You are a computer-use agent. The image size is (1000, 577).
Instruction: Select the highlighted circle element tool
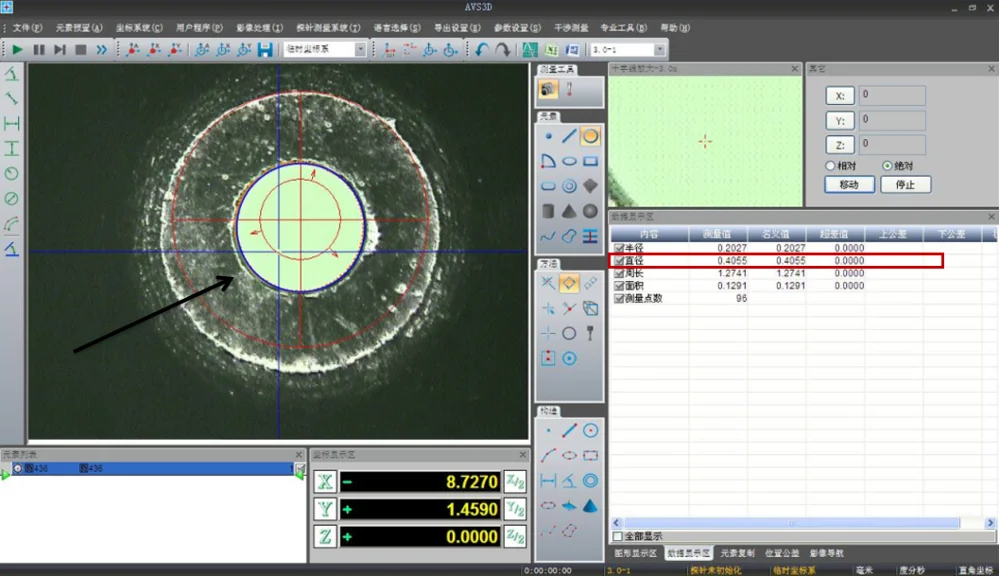591,136
